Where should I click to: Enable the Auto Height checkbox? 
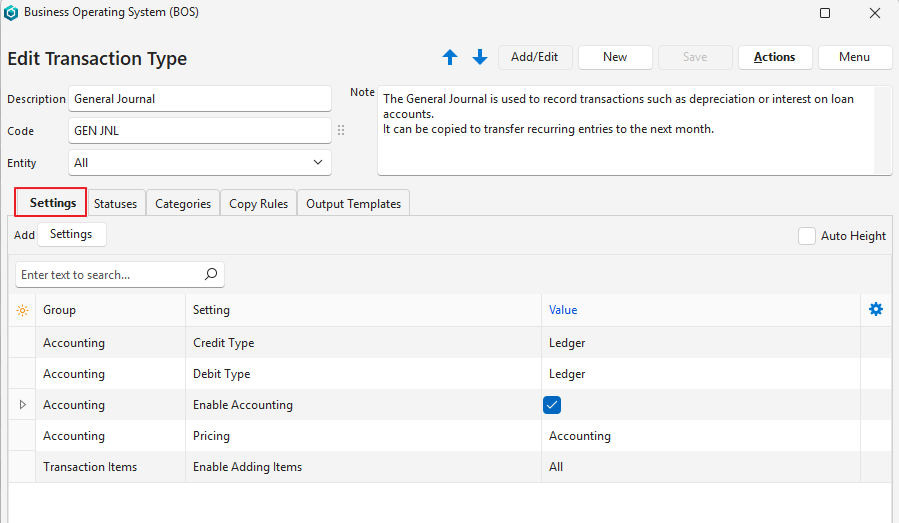pyautogui.click(x=807, y=236)
